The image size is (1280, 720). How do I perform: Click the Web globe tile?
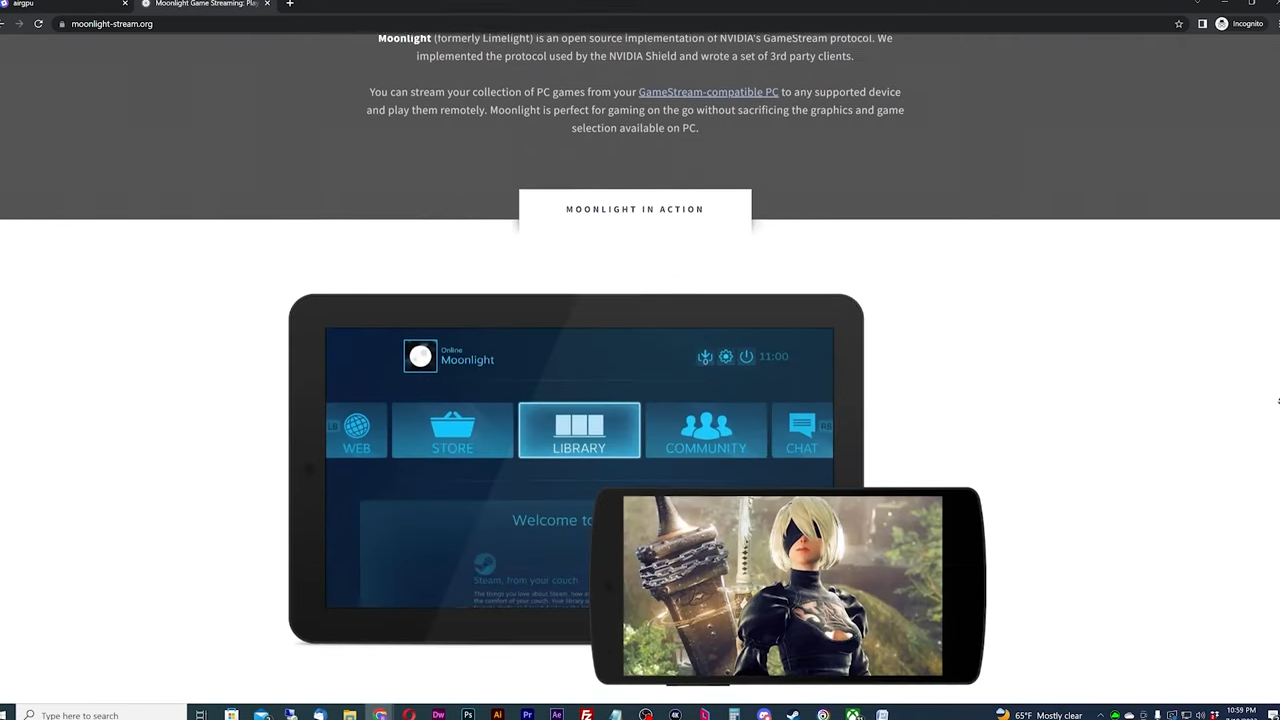[x=356, y=430]
